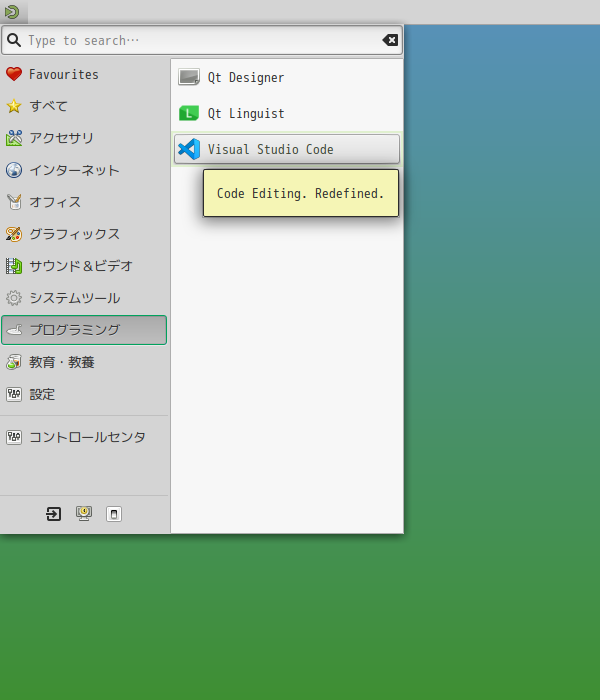Open the オフィス category
The image size is (600, 700).
pyautogui.click(x=84, y=202)
